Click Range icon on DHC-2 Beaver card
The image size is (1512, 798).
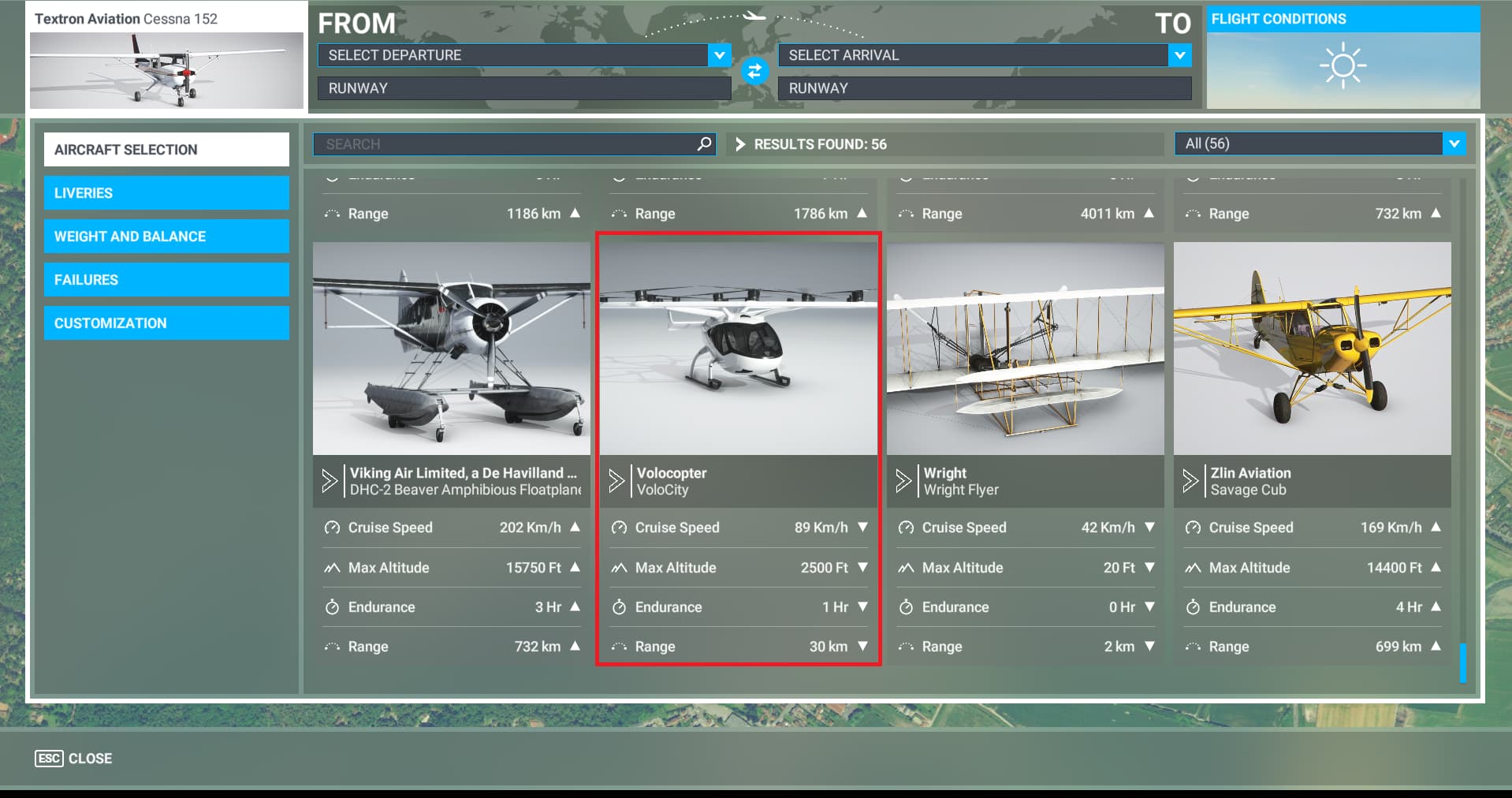tap(333, 647)
